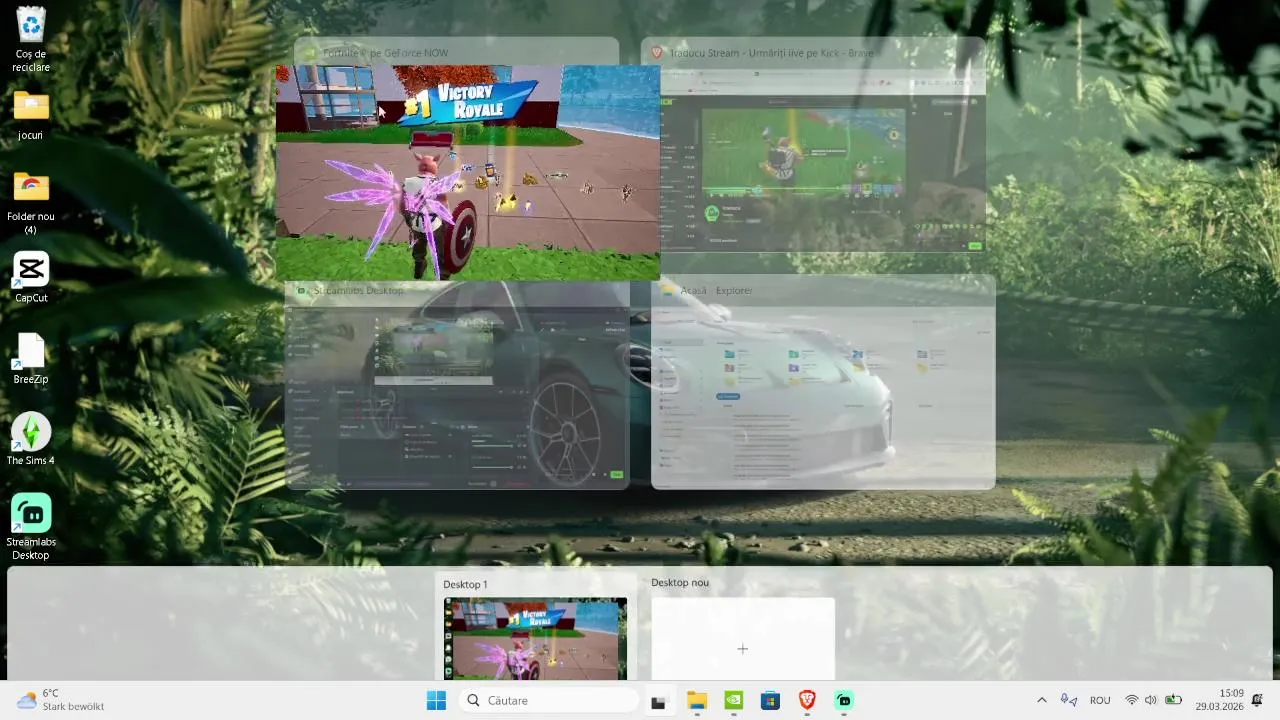Open the Windows Start menu
The image size is (1280, 720).
click(437, 701)
